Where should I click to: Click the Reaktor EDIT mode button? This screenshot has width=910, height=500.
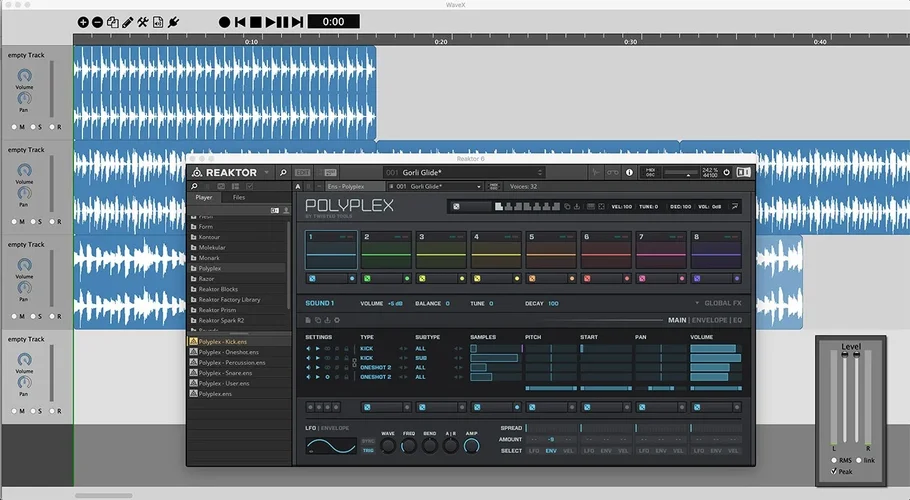302,172
